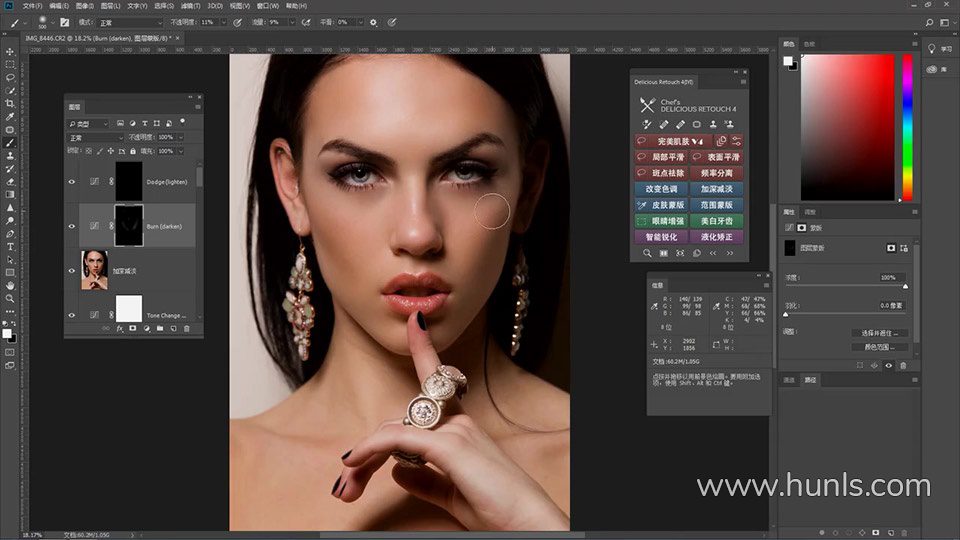960x540 pixels.
Task: Select the Move tool in the toolbar
Action: pos(10,51)
